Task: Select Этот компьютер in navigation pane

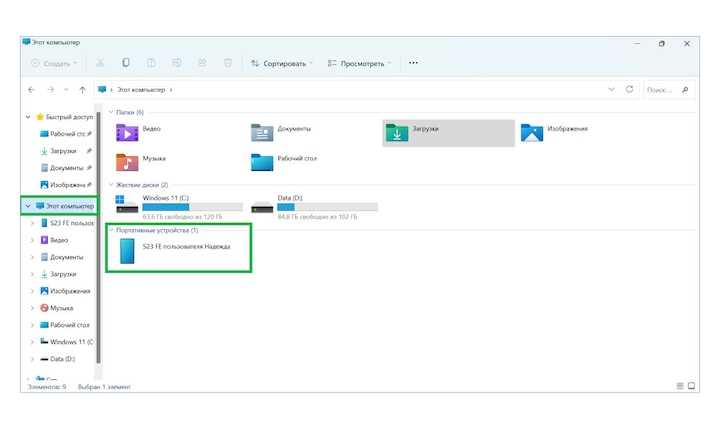Action: click(x=65, y=206)
